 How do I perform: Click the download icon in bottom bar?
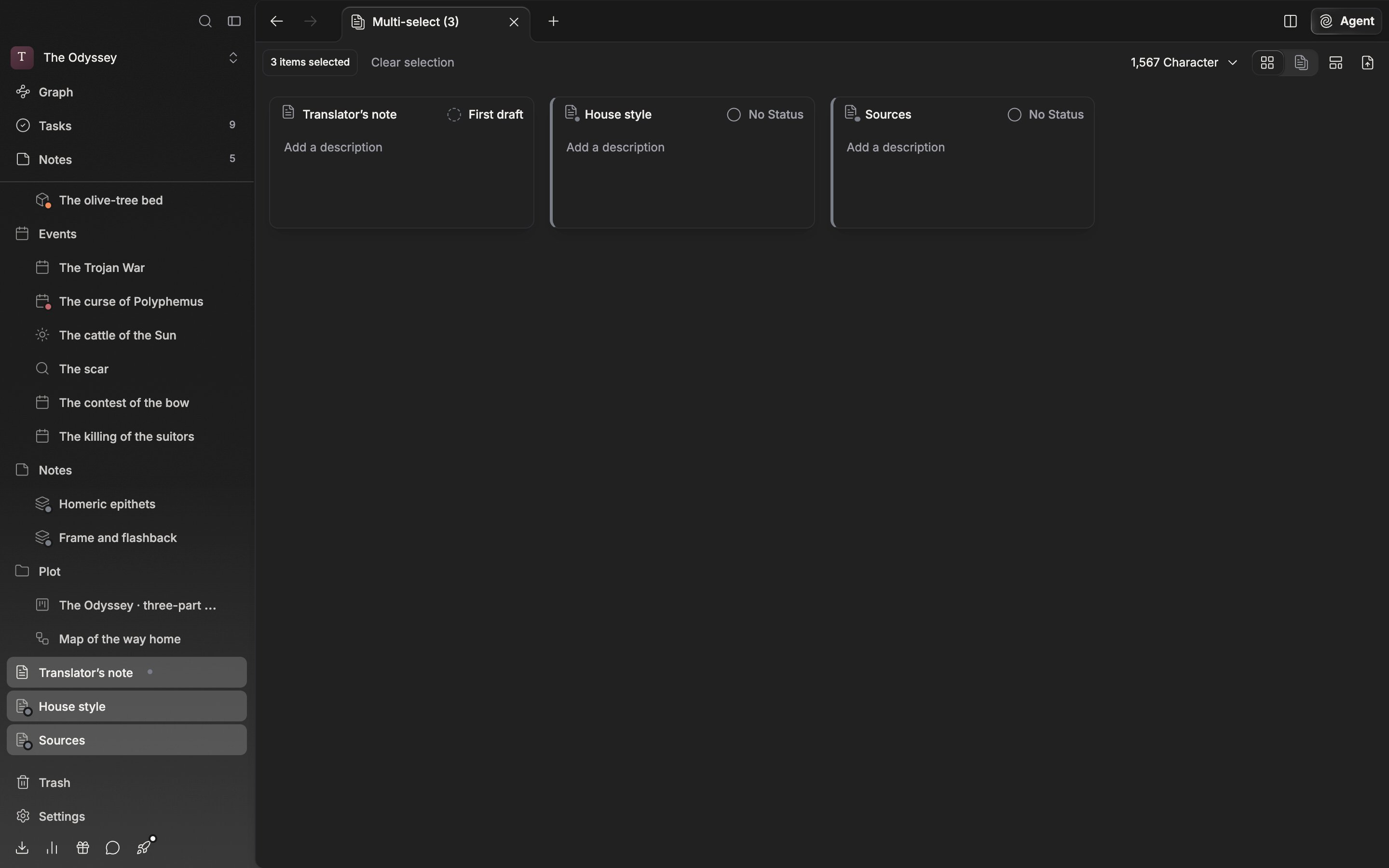click(x=22, y=848)
